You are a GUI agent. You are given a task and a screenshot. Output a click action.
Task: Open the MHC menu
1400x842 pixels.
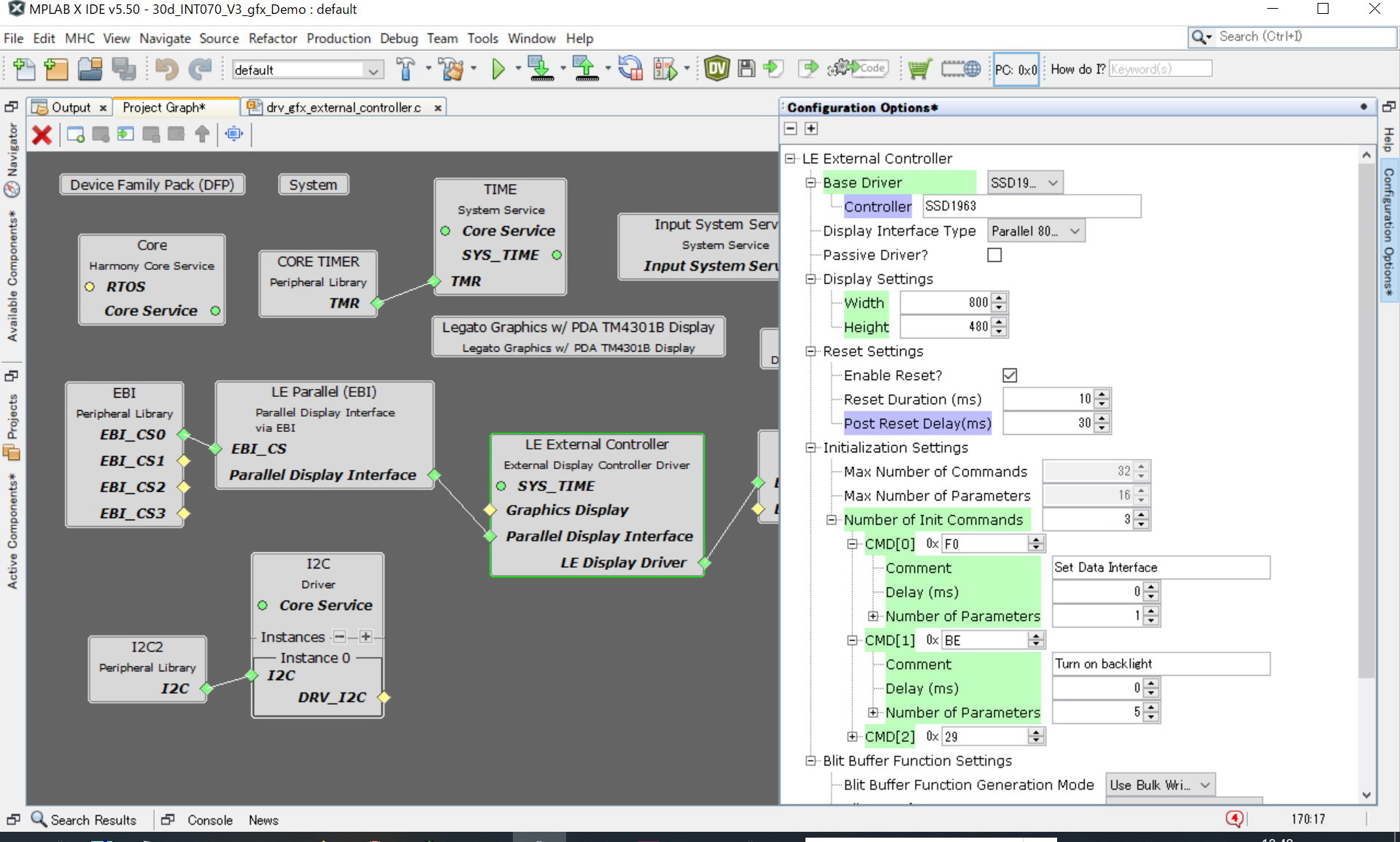pyautogui.click(x=80, y=38)
